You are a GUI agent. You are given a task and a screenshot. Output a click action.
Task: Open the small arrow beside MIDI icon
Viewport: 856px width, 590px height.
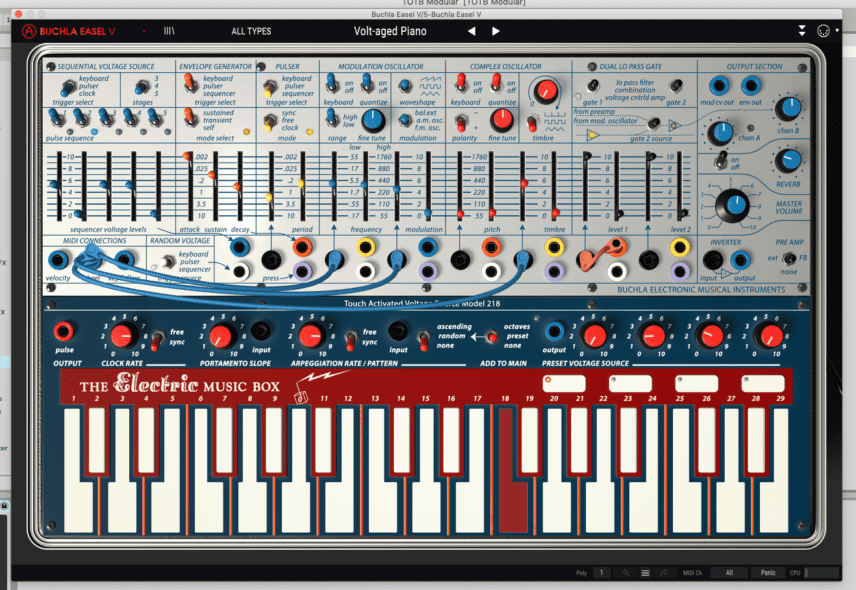point(837,31)
